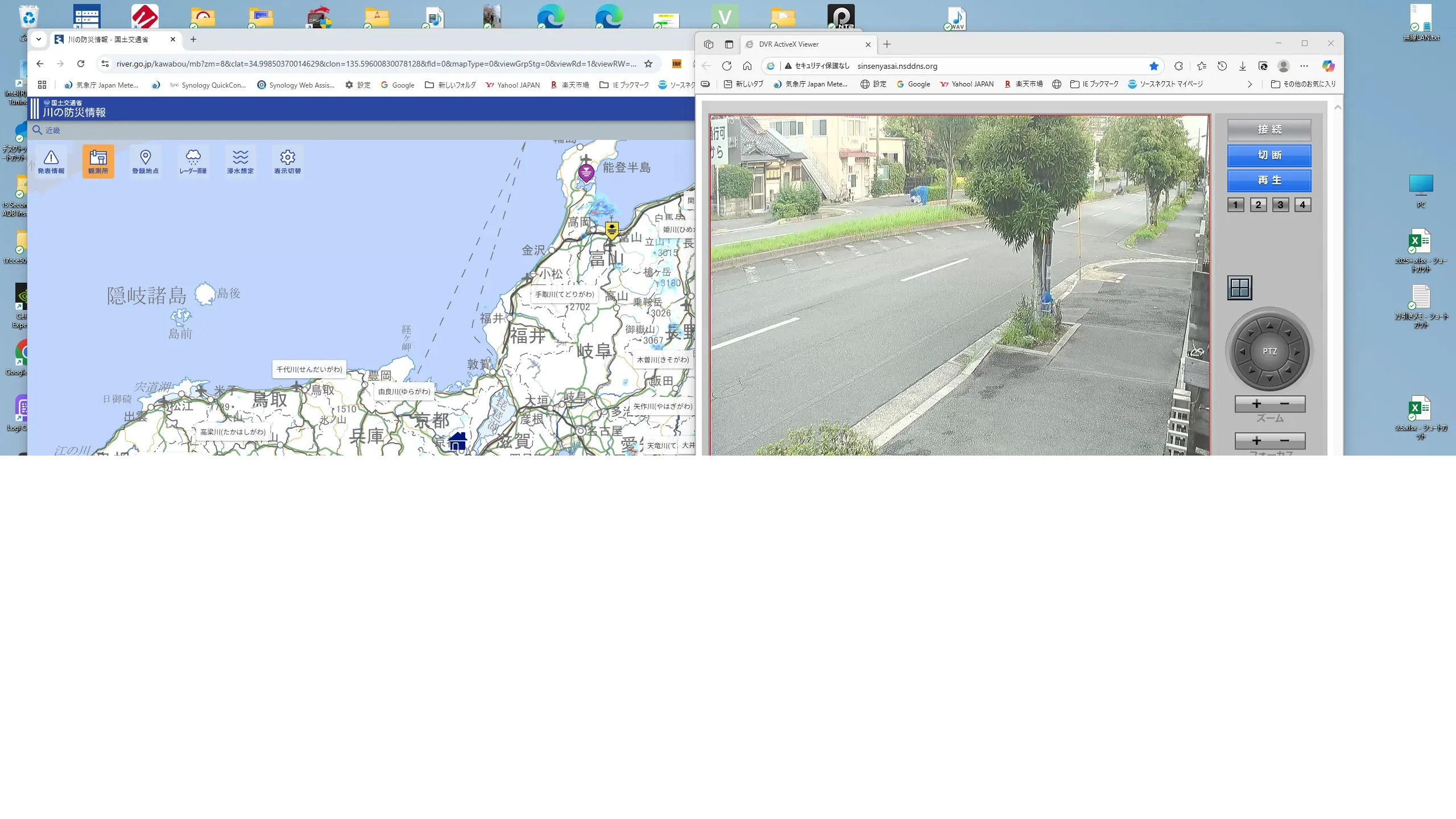Viewport: 1456px width, 819px height.
Task: Click the PTZ center button
Action: pyautogui.click(x=1269, y=351)
